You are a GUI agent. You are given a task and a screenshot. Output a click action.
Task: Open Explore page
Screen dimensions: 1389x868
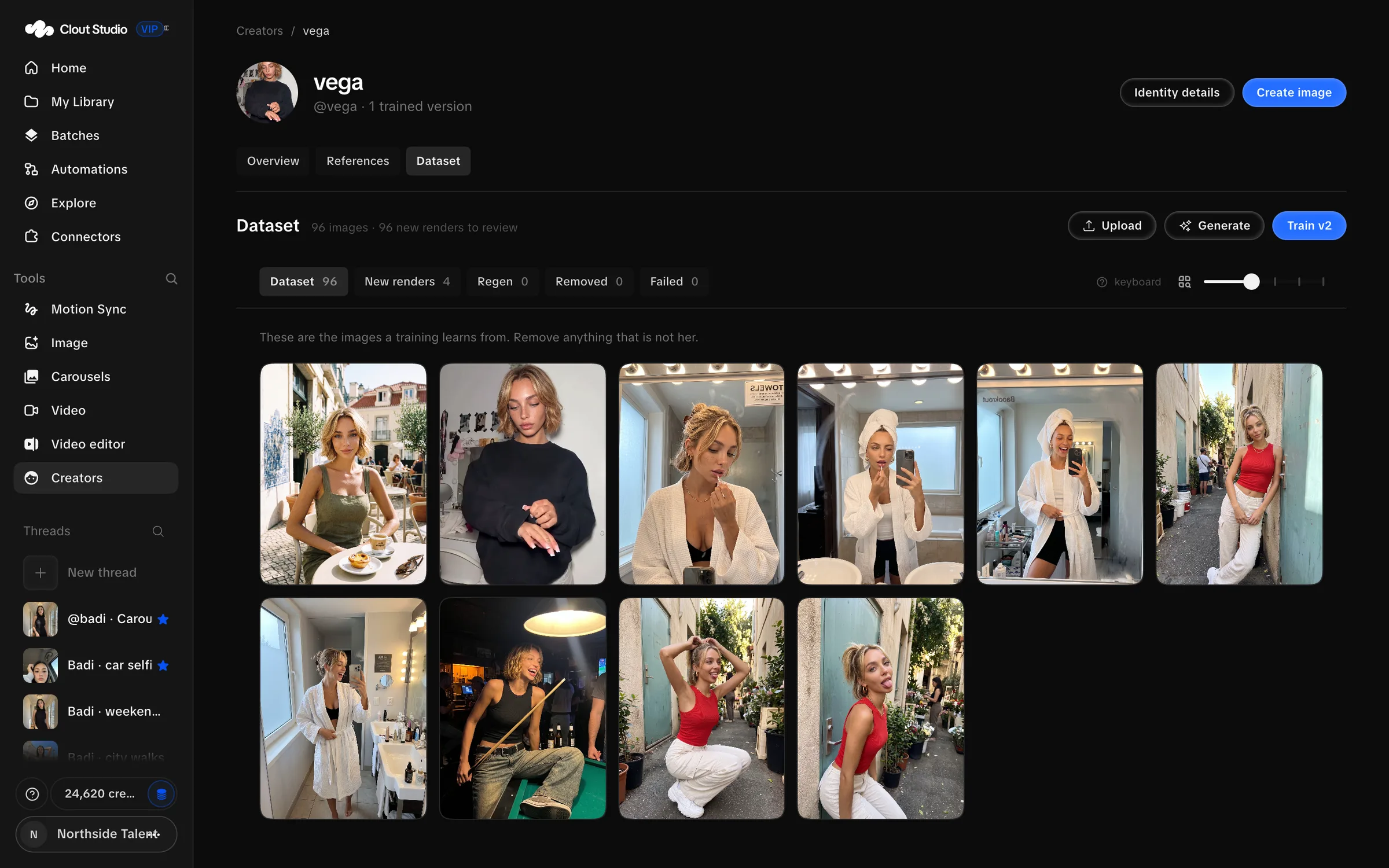click(95, 203)
